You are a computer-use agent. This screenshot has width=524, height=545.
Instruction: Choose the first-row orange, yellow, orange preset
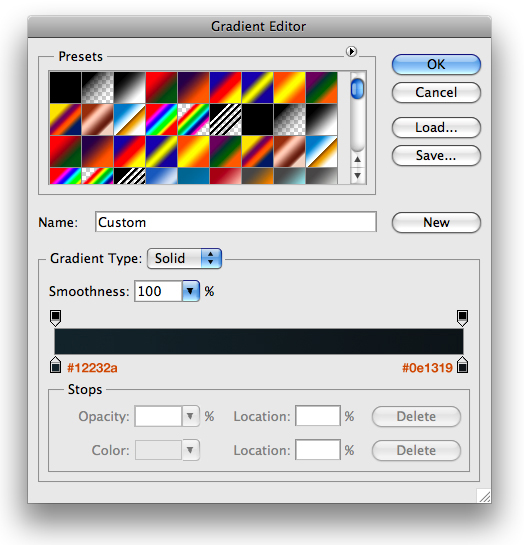289,88
